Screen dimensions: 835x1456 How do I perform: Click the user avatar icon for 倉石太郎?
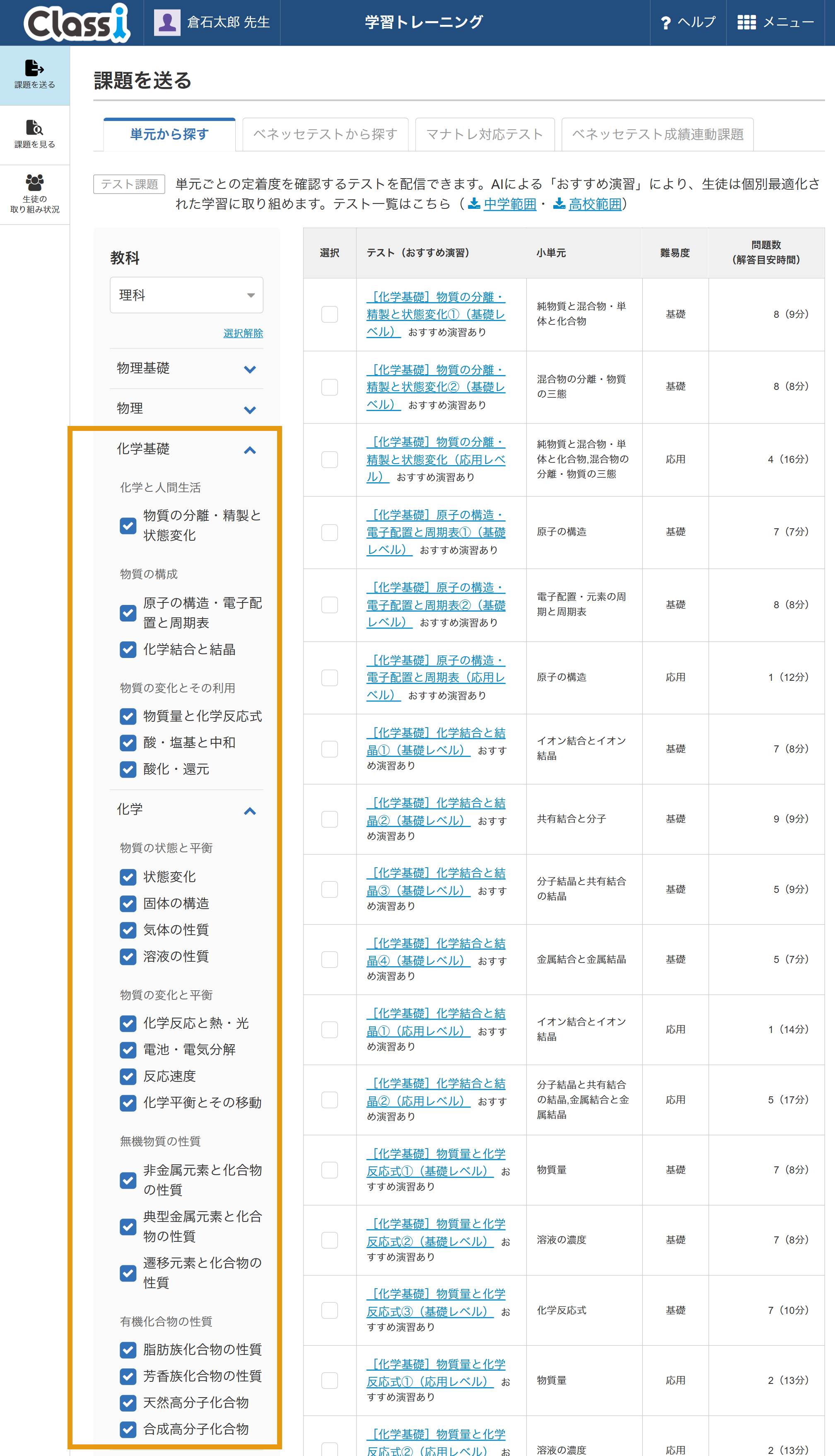pos(167,22)
